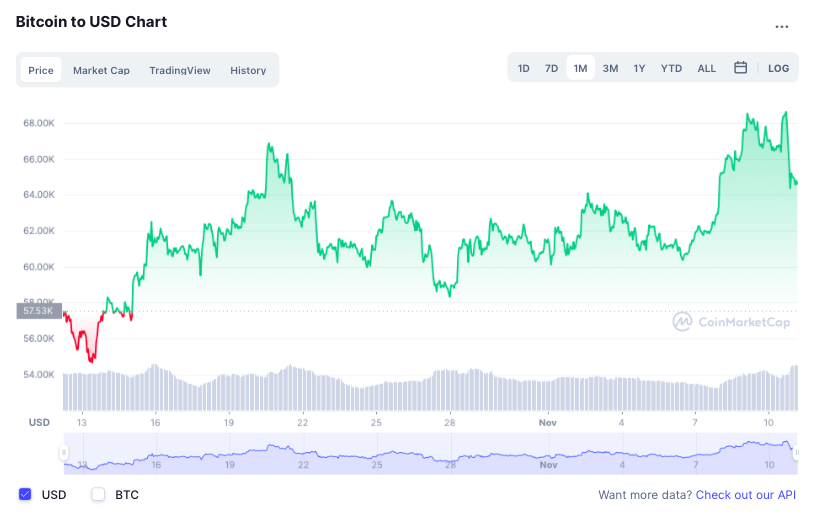Image resolution: width=819 pixels, height=527 pixels.
Task: Select the 1M time range
Action: coord(580,68)
